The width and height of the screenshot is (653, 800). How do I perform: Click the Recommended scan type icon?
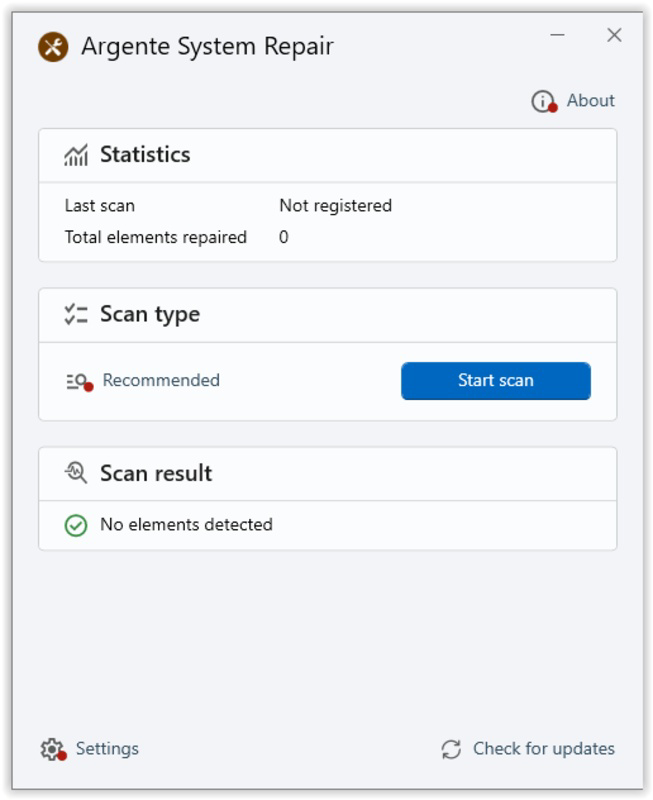tap(79, 381)
